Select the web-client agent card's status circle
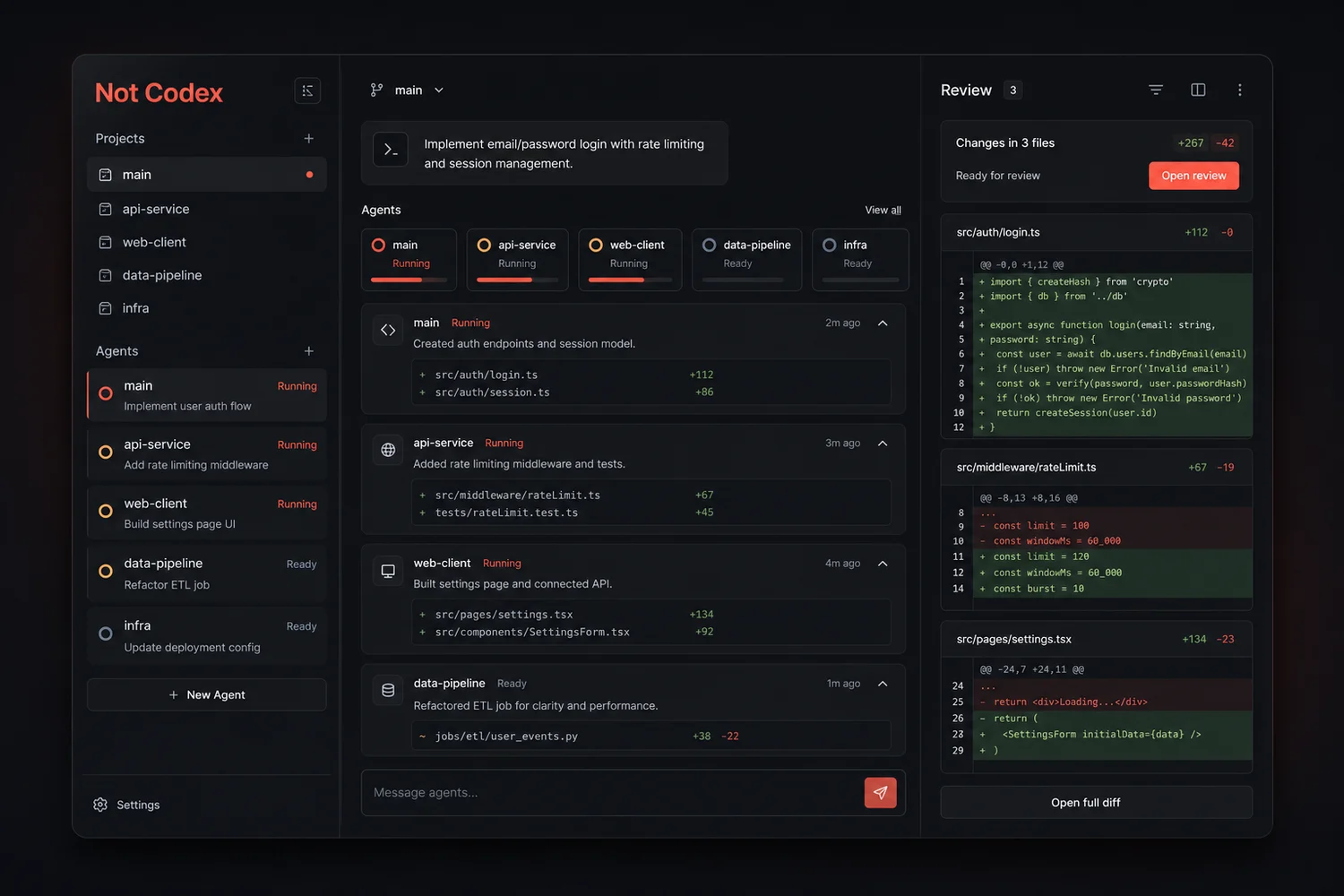Screen dimensions: 1344x896 [x=596, y=245]
